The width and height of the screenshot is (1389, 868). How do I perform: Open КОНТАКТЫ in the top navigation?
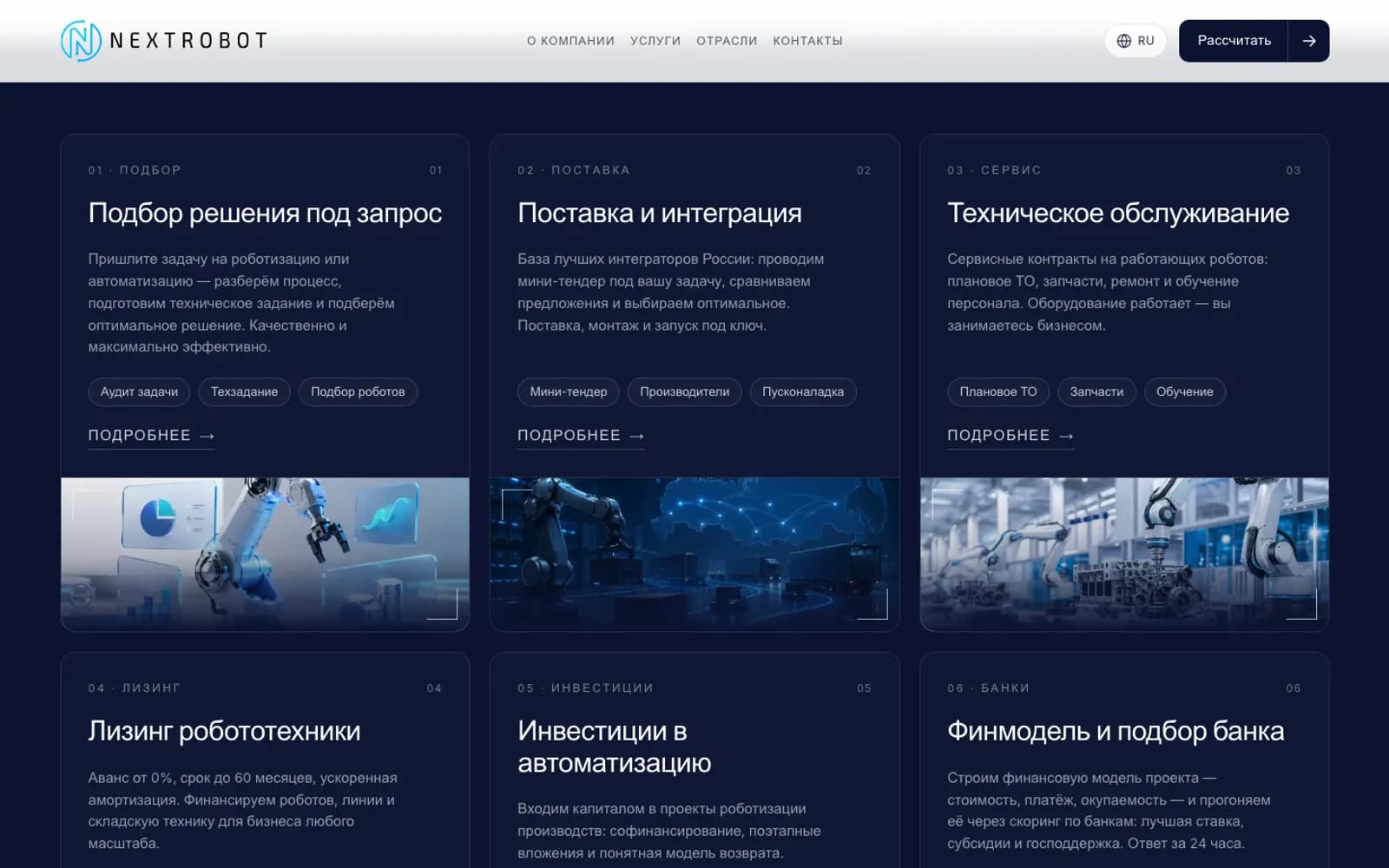[807, 41]
